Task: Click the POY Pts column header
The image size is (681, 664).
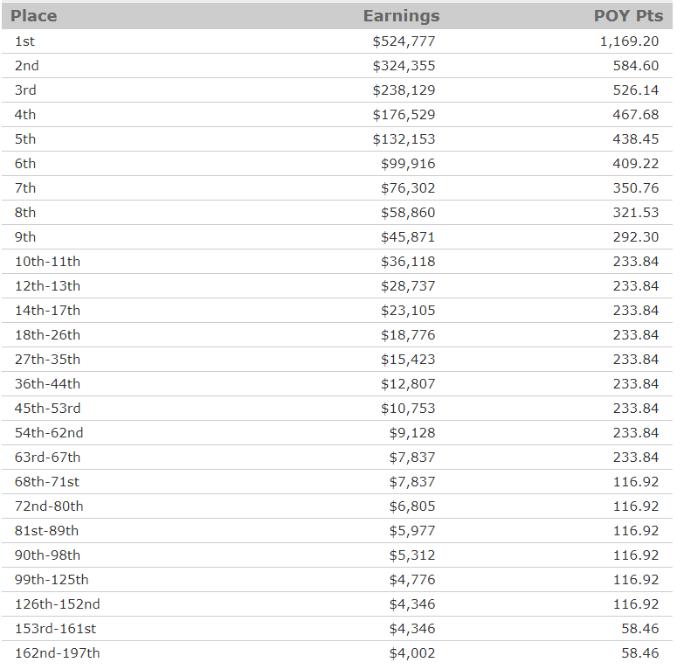Action: [x=626, y=16]
